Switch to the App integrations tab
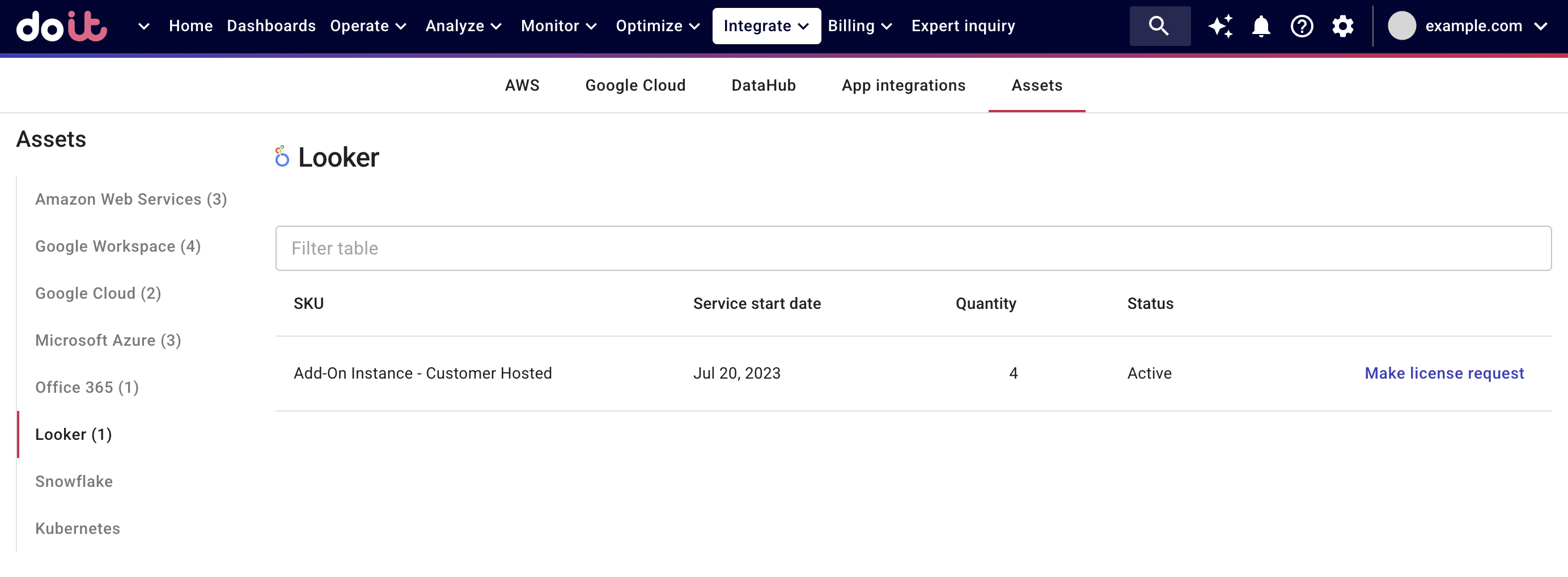This screenshot has height=577, width=1568. point(903,85)
